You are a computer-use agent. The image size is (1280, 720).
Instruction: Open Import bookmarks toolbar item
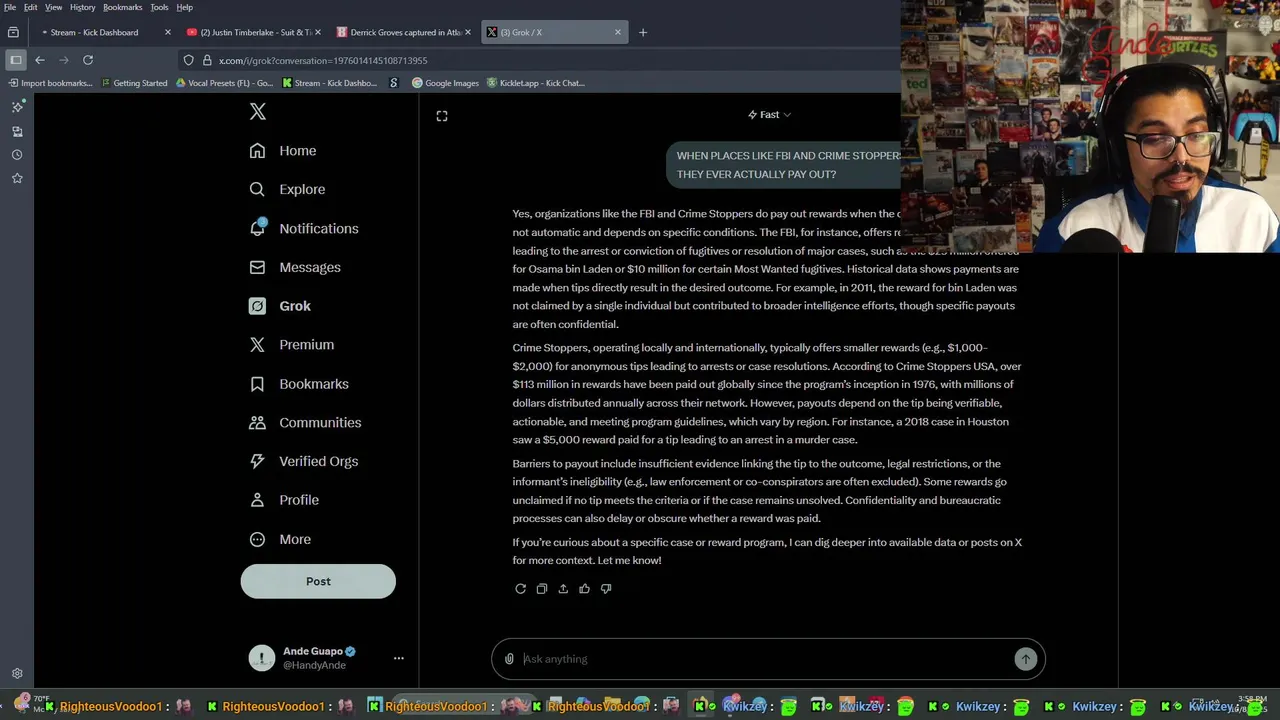[x=50, y=83]
